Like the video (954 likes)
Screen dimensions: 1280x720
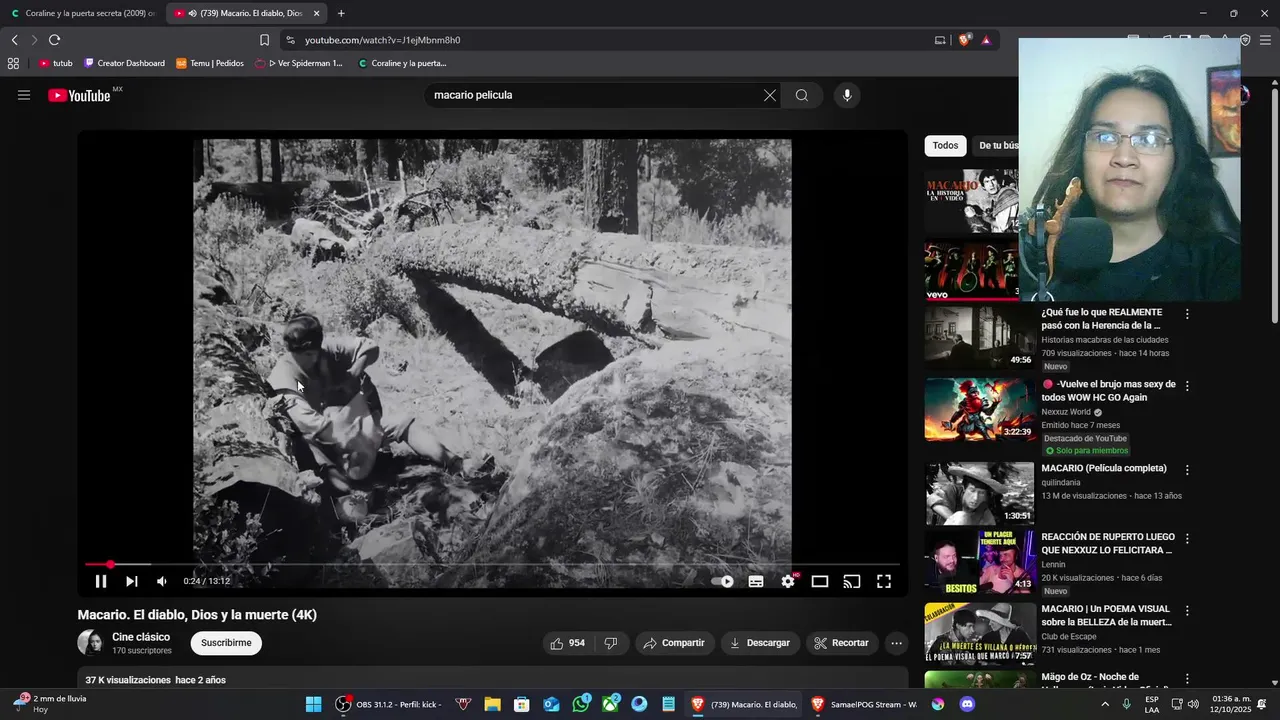[568, 643]
